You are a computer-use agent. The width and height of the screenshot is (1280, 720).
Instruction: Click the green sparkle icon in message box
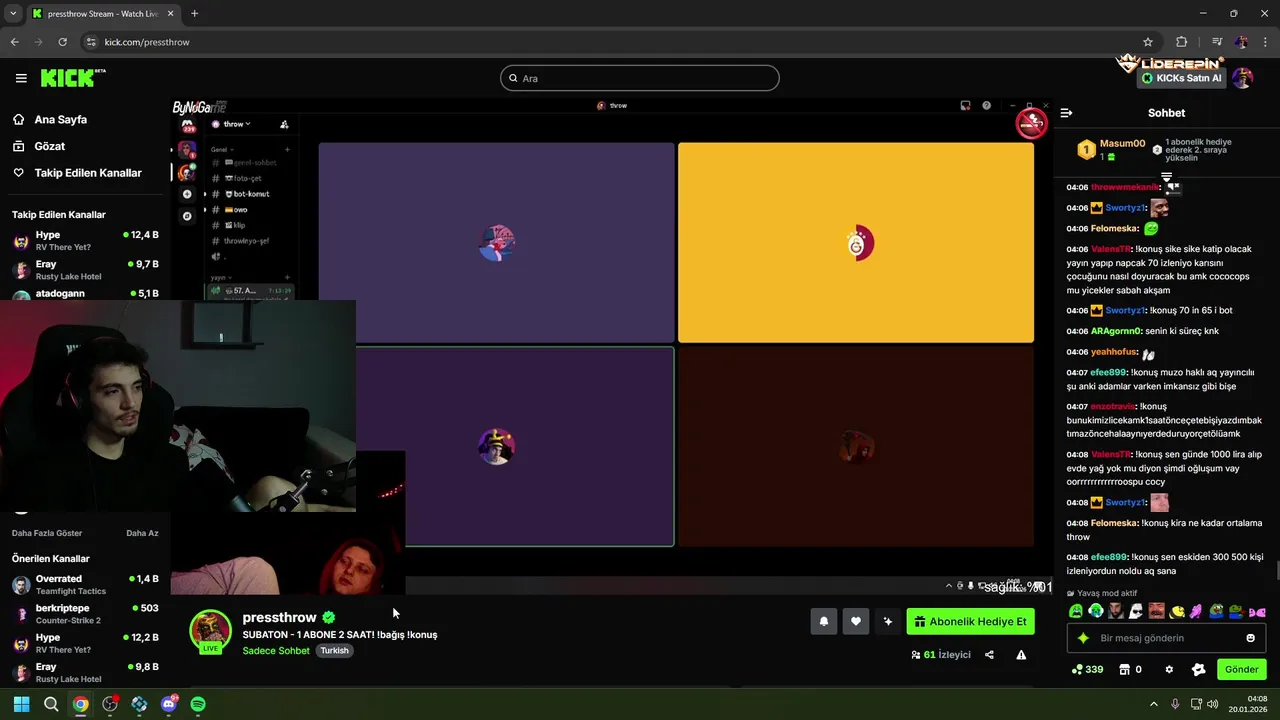tap(1083, 638)
